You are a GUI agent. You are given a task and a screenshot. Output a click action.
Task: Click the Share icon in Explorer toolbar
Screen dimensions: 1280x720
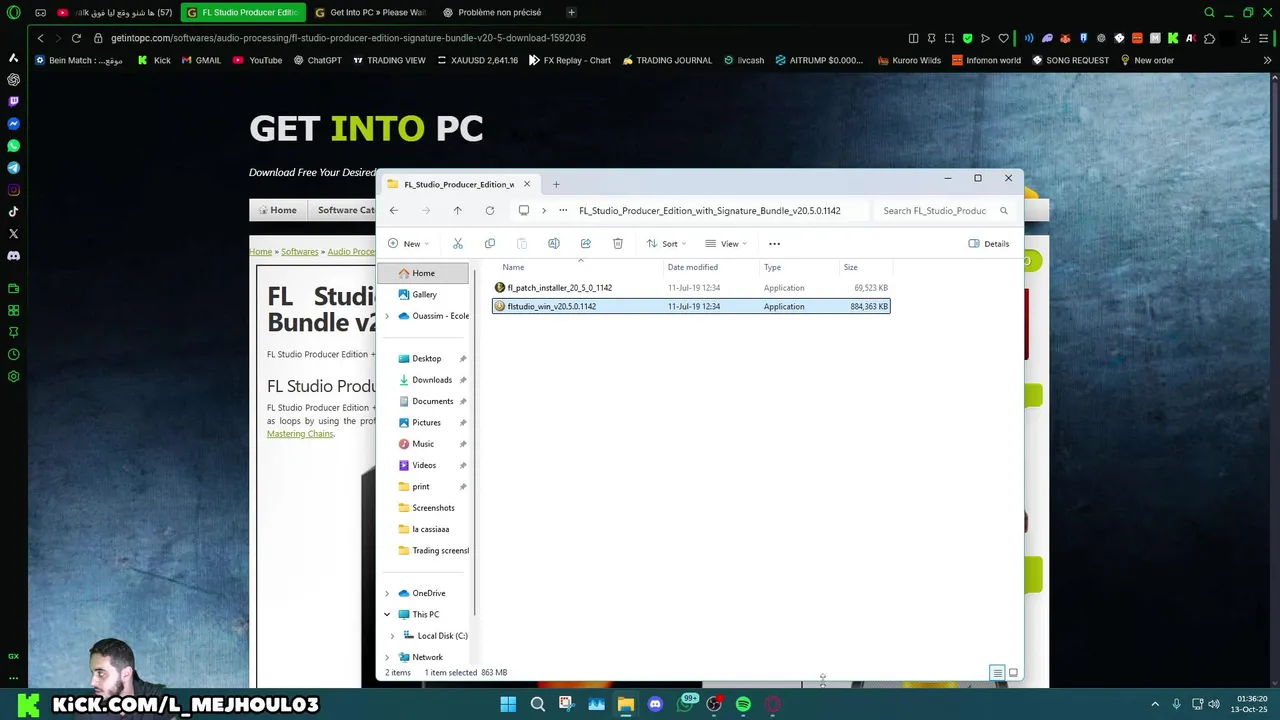pos(586,243)
